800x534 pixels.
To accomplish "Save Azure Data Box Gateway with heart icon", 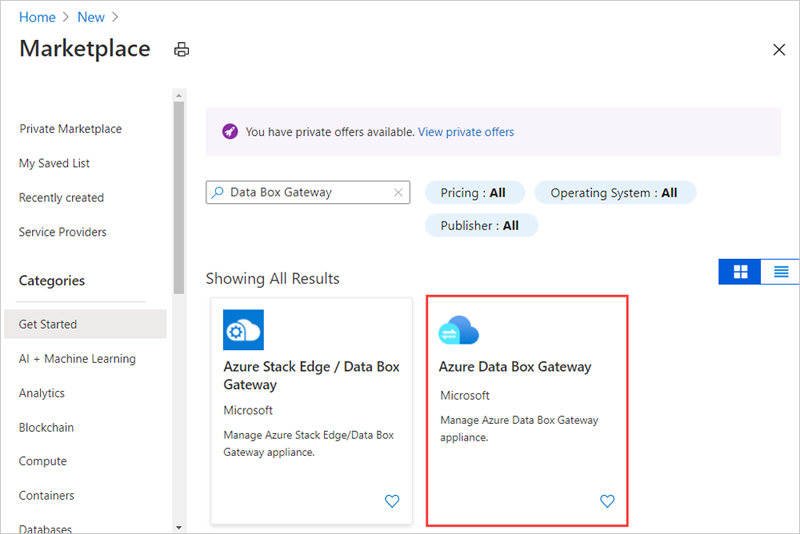I will click(607, 501).
